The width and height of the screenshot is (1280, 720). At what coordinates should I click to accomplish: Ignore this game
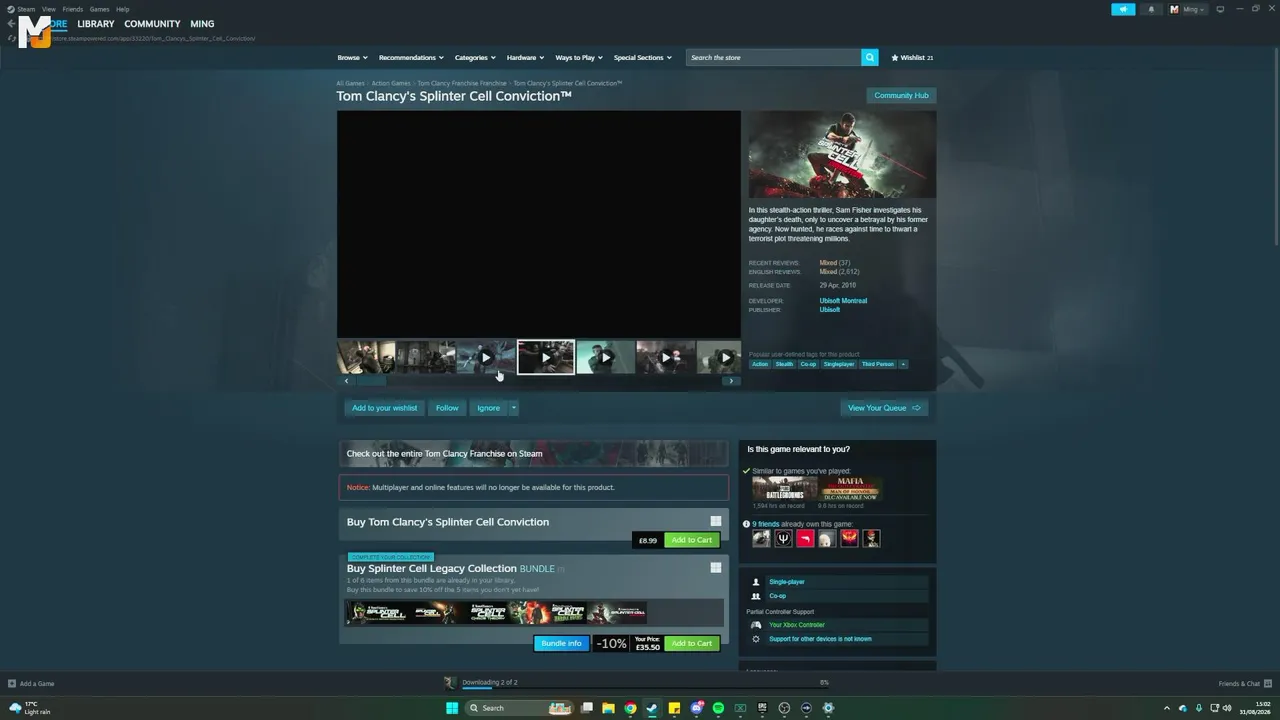(x=488, y=408)
